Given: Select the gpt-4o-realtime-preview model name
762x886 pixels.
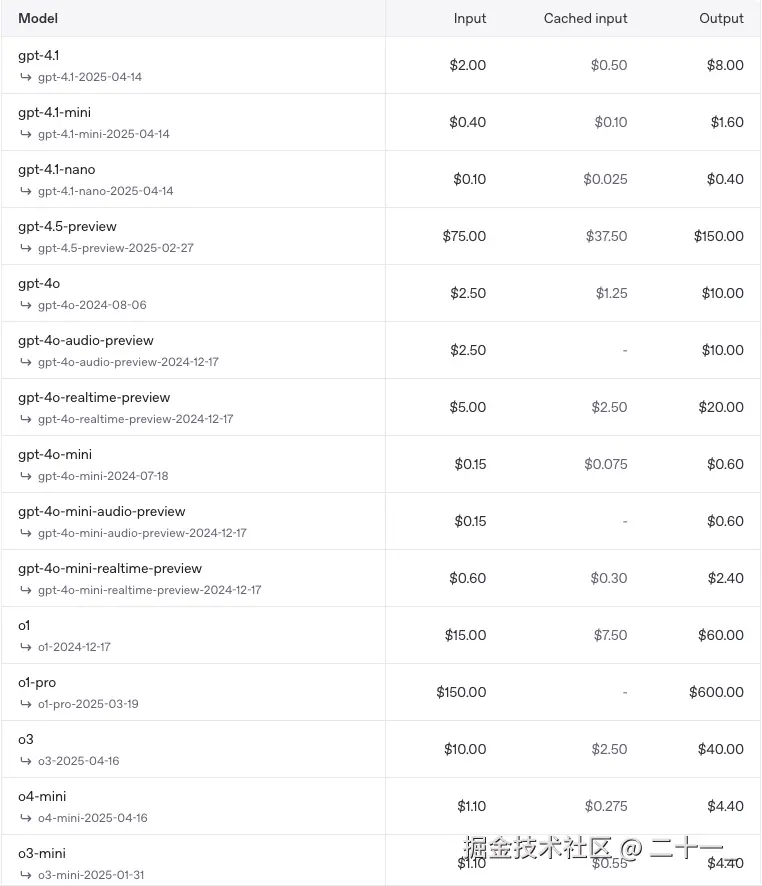Looking at the screenshot, I should [x=94, y=398].
